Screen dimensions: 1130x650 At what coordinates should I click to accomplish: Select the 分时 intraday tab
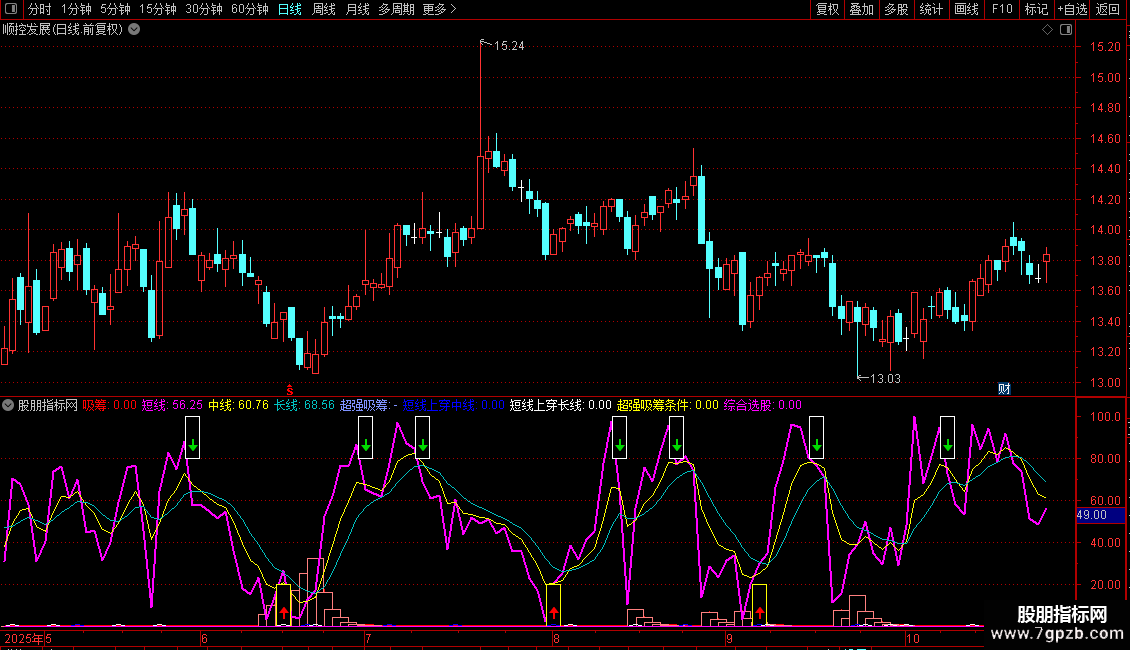point(40,9)
